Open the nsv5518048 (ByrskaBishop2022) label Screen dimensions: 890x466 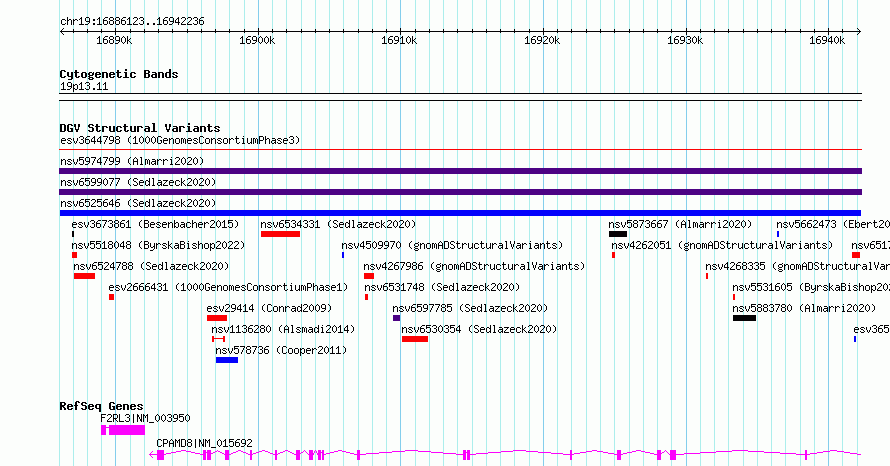158,245
